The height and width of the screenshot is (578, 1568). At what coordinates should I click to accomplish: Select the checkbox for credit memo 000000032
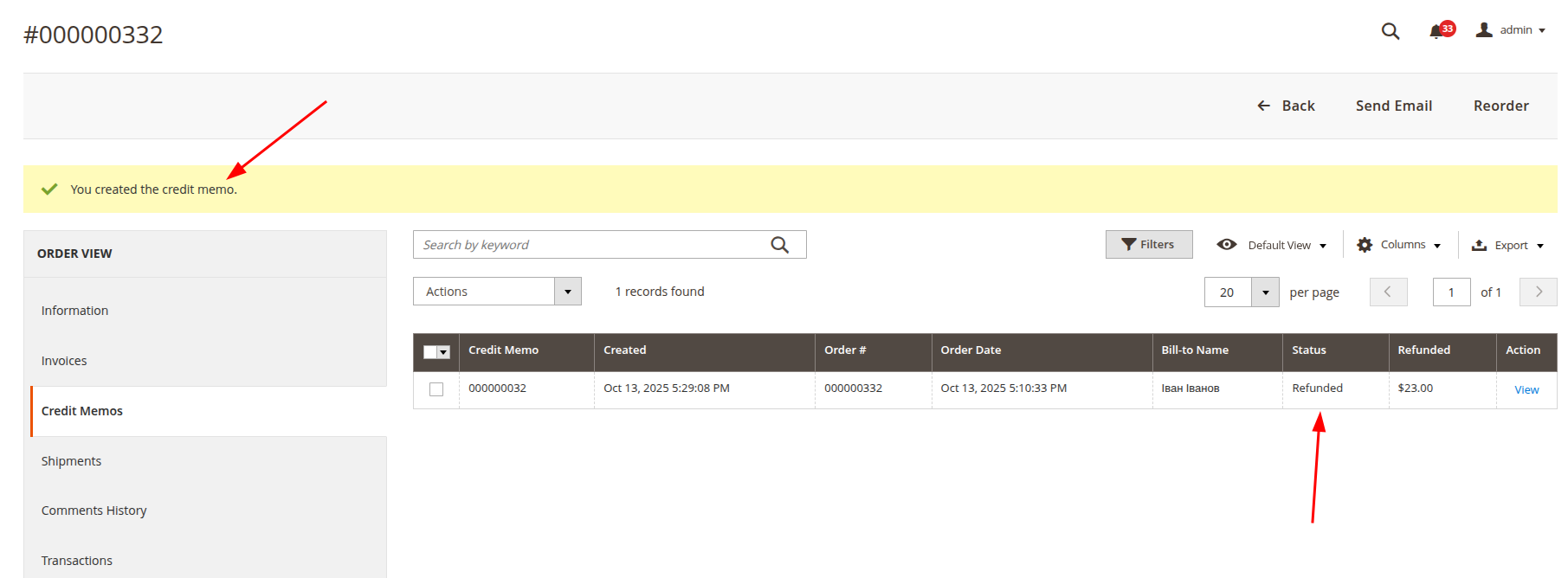coord(436,389)
